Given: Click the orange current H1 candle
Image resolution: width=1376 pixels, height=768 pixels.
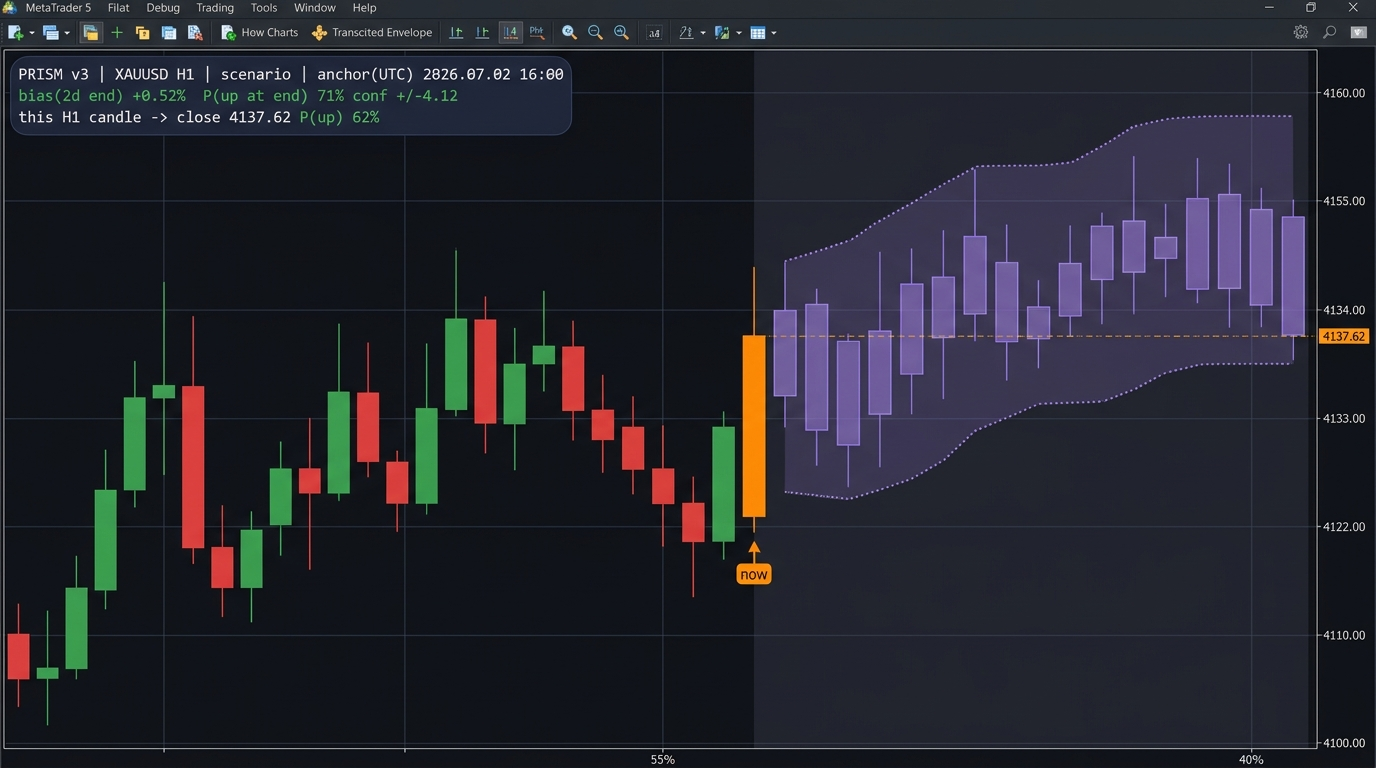Looking at the screenshot, I should [754, 426].
